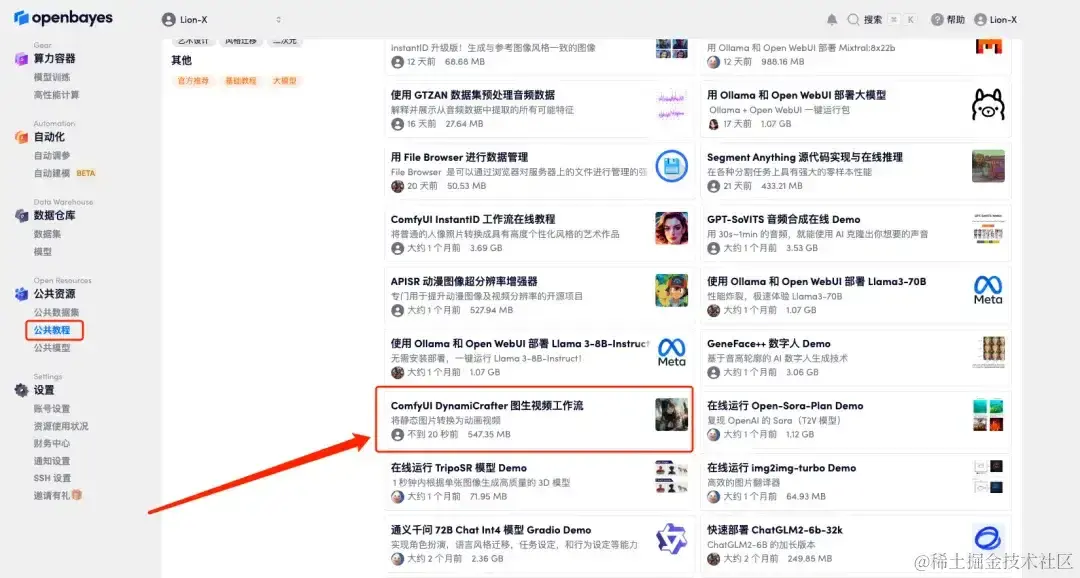
Task: Click the ComfyUI InstantID portrait thumbnail
Action: tap(672, 228)
